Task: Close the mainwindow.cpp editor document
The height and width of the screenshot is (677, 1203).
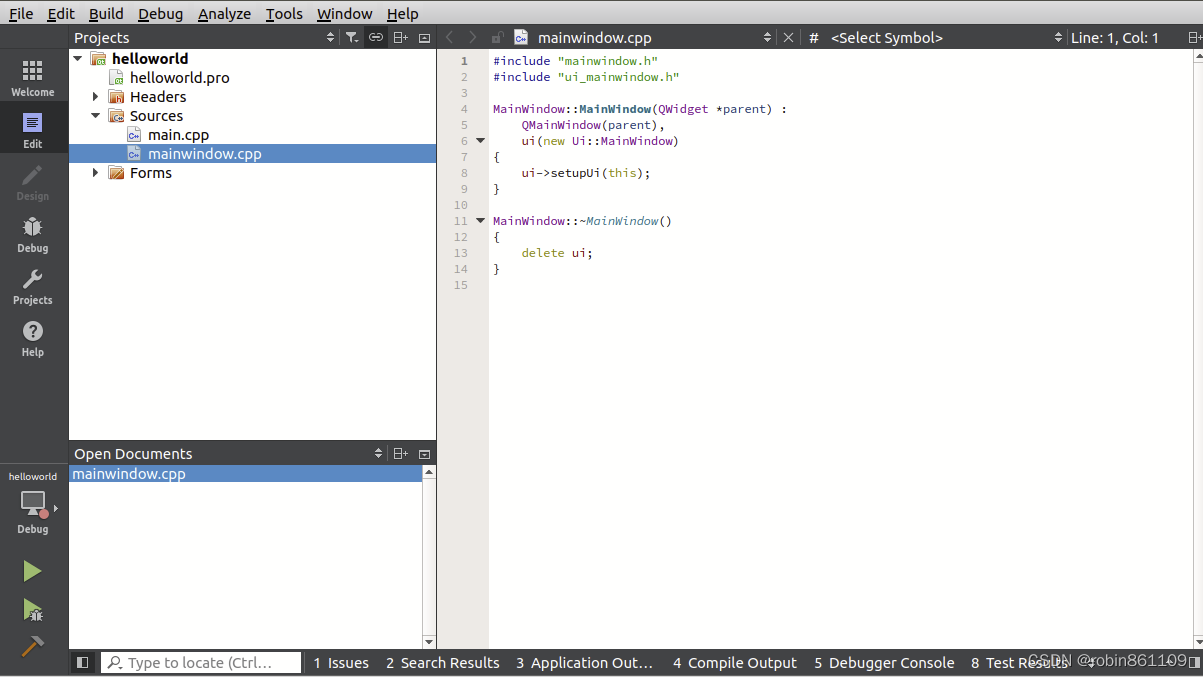Action: point(788,37)
